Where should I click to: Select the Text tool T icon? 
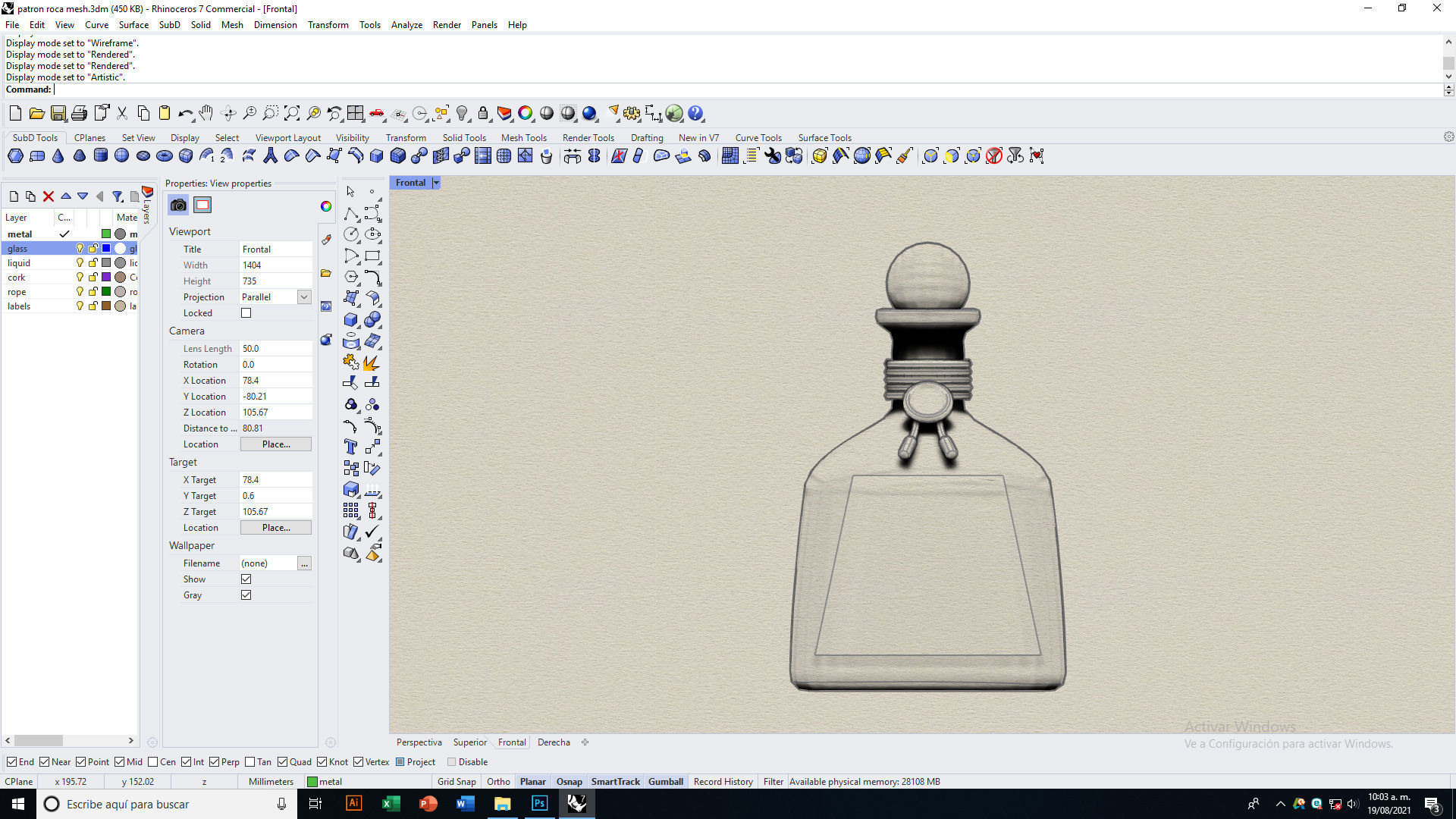click(x=350, y=447)
